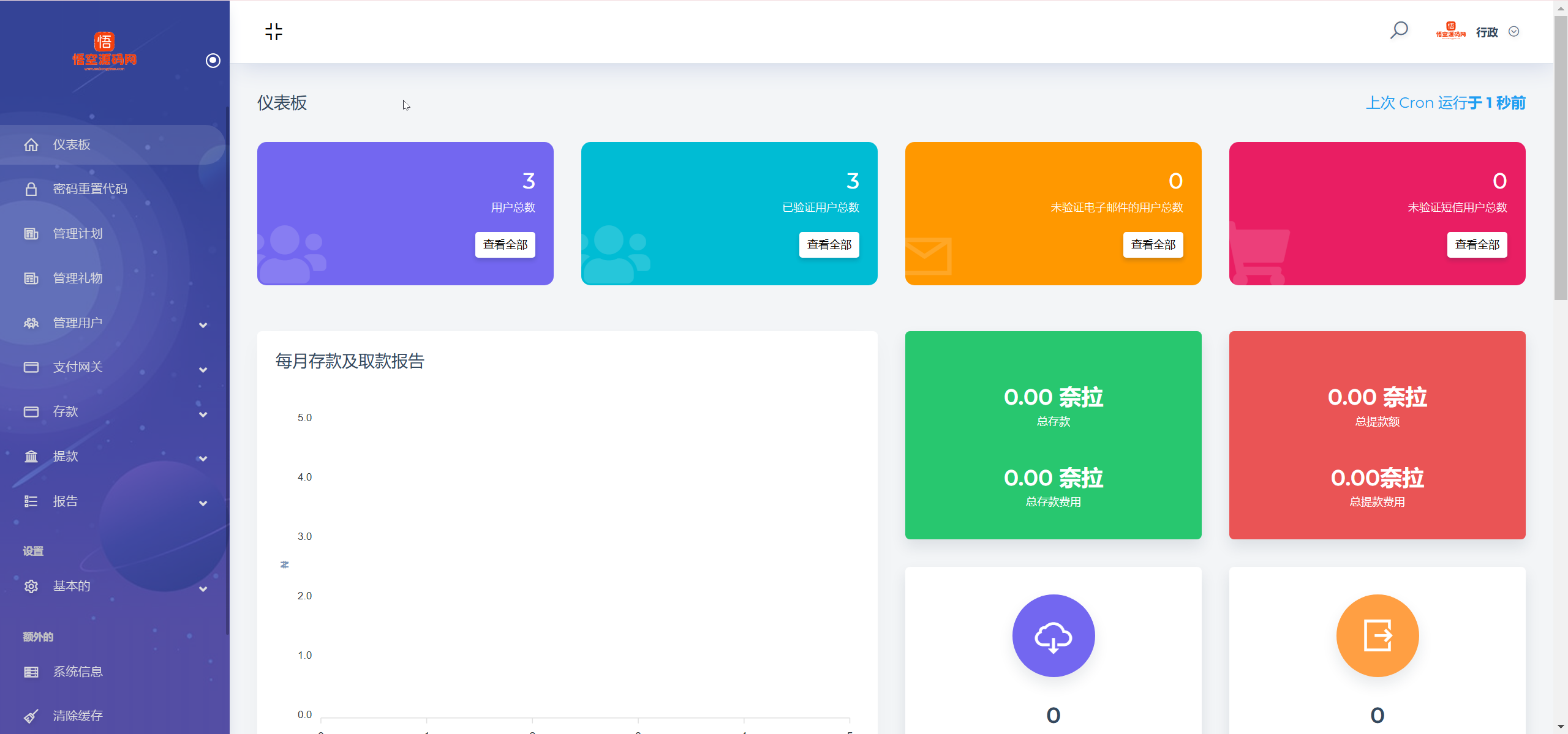Click the 总提款费用 label
The image size is (1568, 734).
[x=1378, y=502]
